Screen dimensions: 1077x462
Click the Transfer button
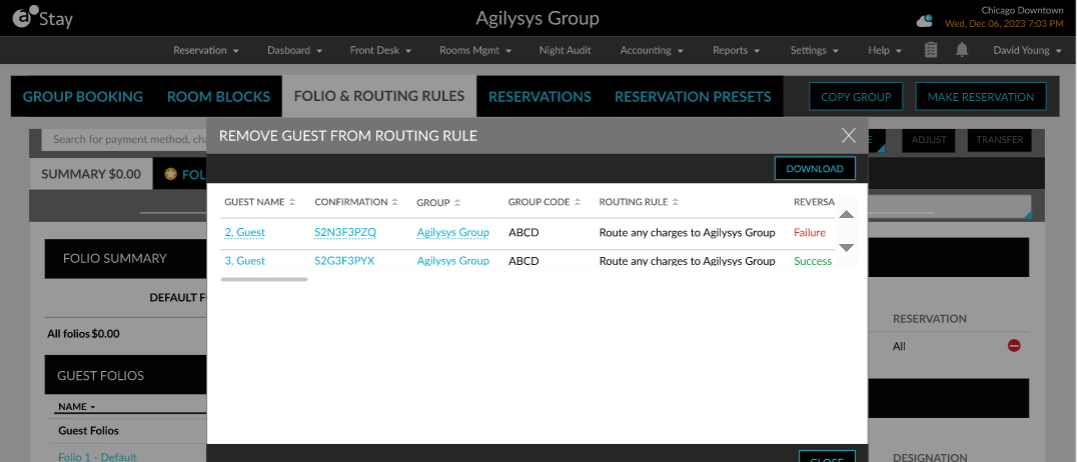click(999, 139)
